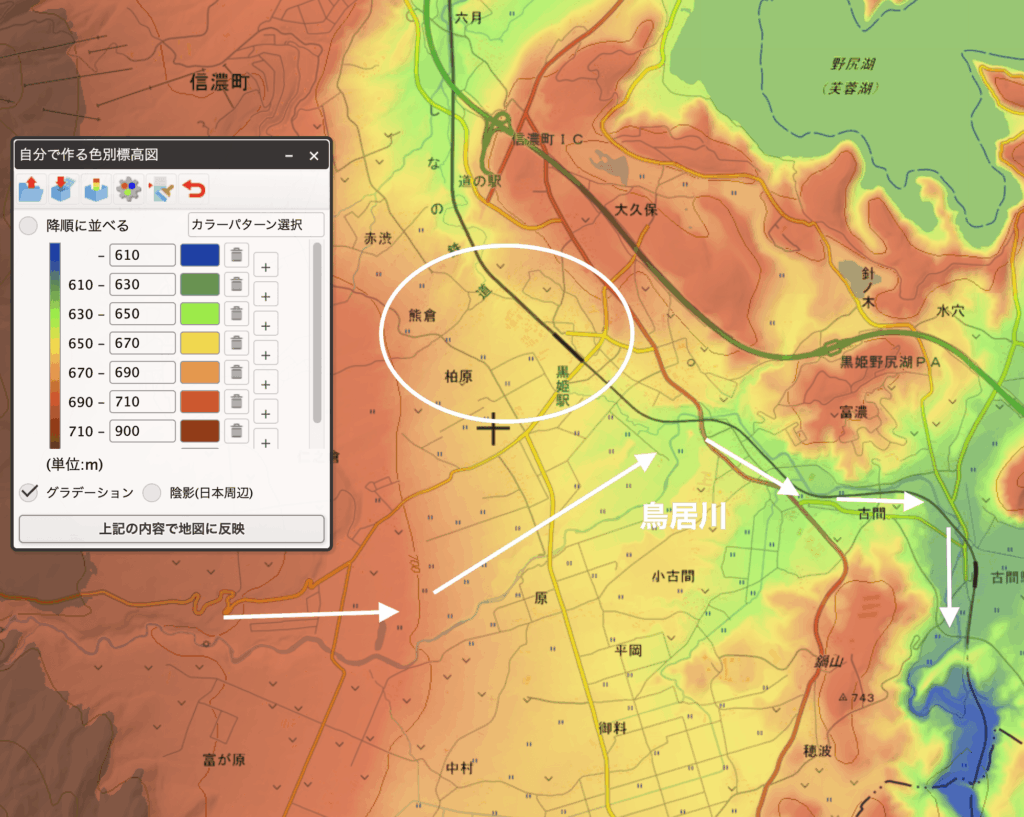
Task: Enable the 陰影(日本周辺) option
Action: (152, 492)
